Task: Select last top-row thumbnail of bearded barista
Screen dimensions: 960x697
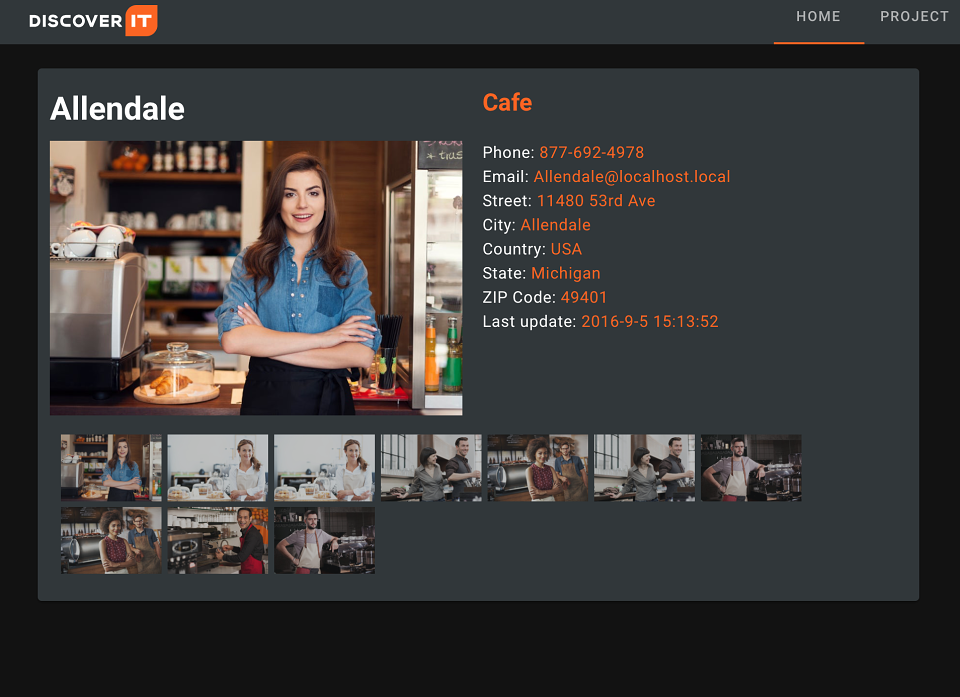Action: 751,468
